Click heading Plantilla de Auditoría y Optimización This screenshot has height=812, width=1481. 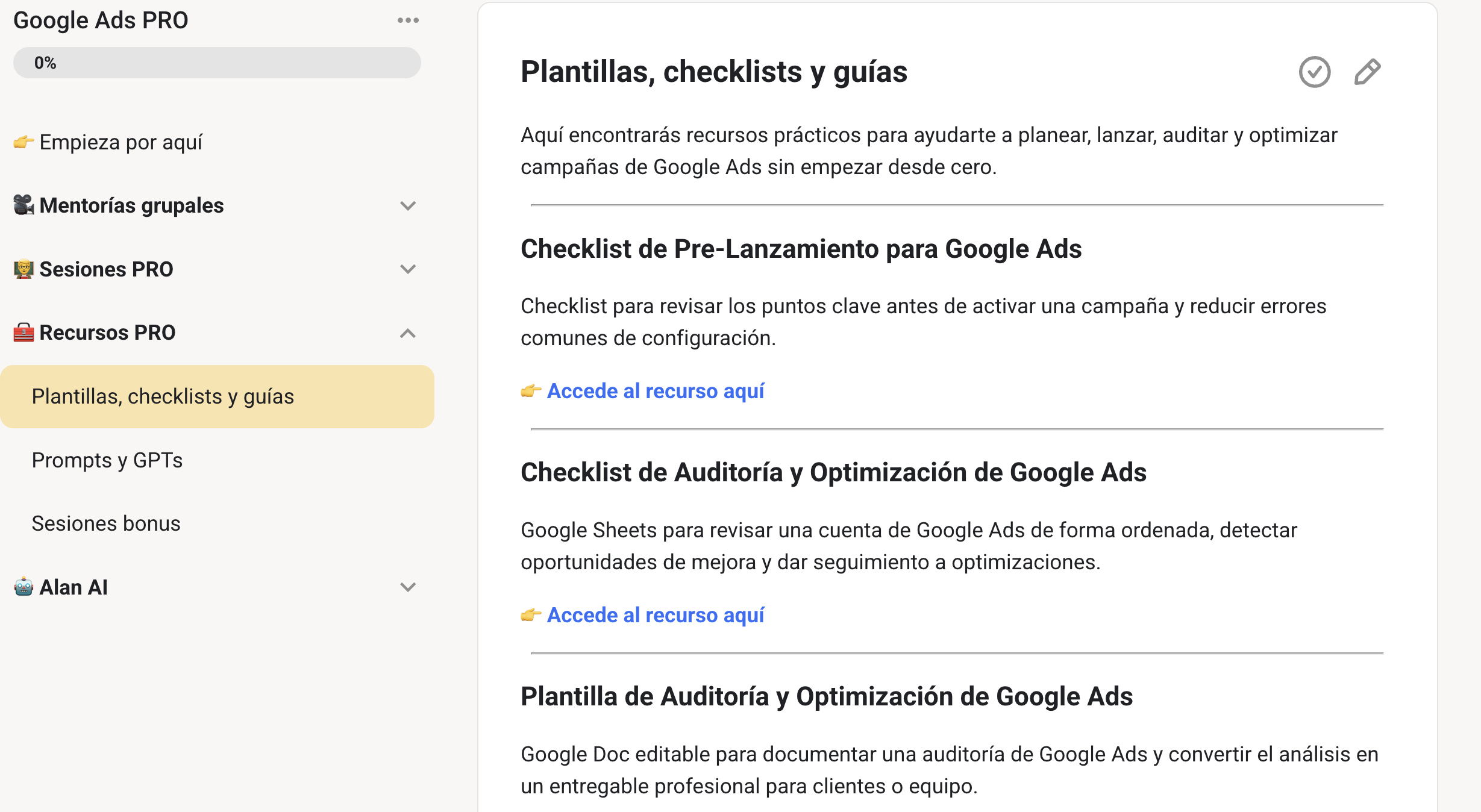(x=827, y=696)
